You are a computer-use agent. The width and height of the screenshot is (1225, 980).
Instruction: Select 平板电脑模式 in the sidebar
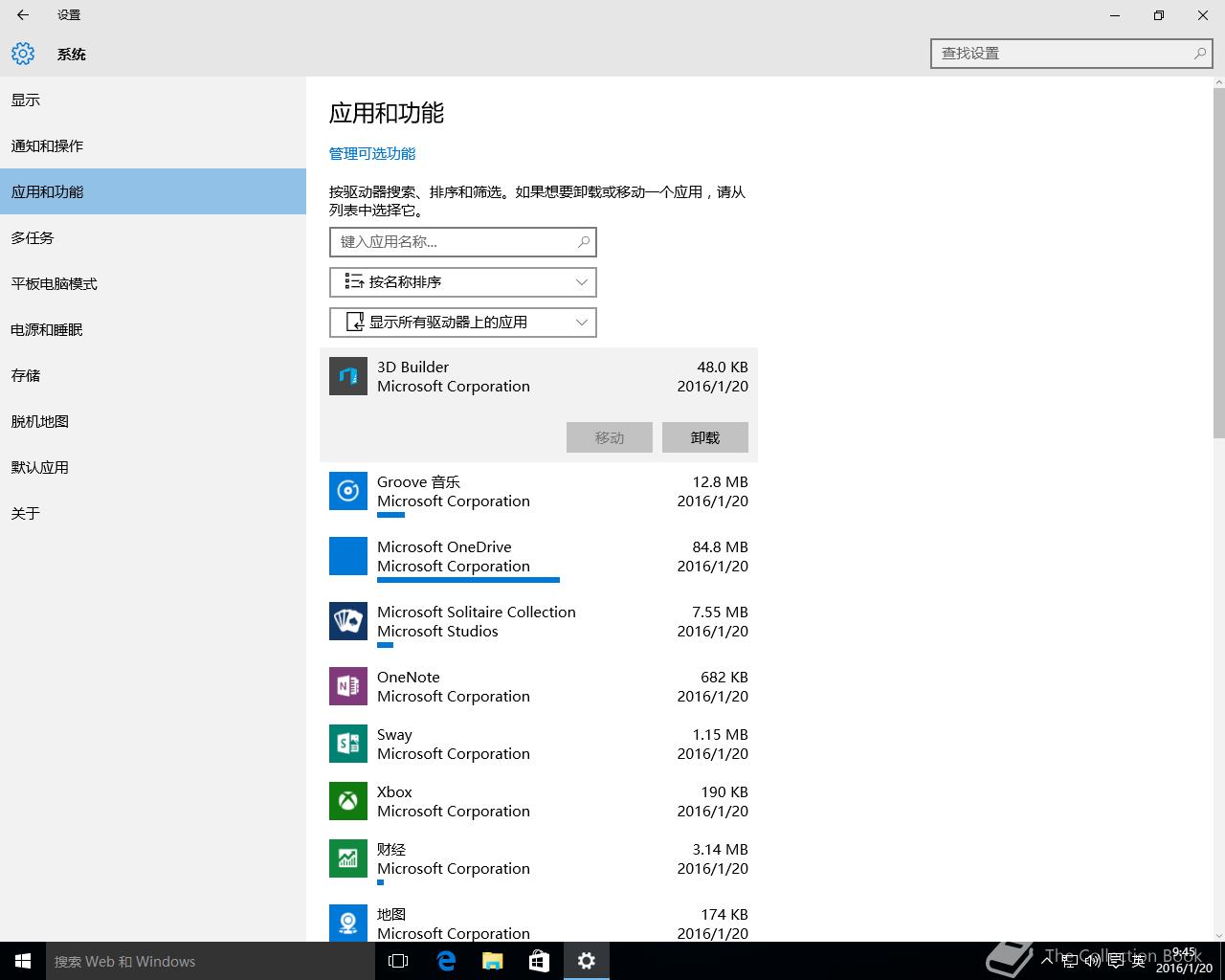pos(153,283)
